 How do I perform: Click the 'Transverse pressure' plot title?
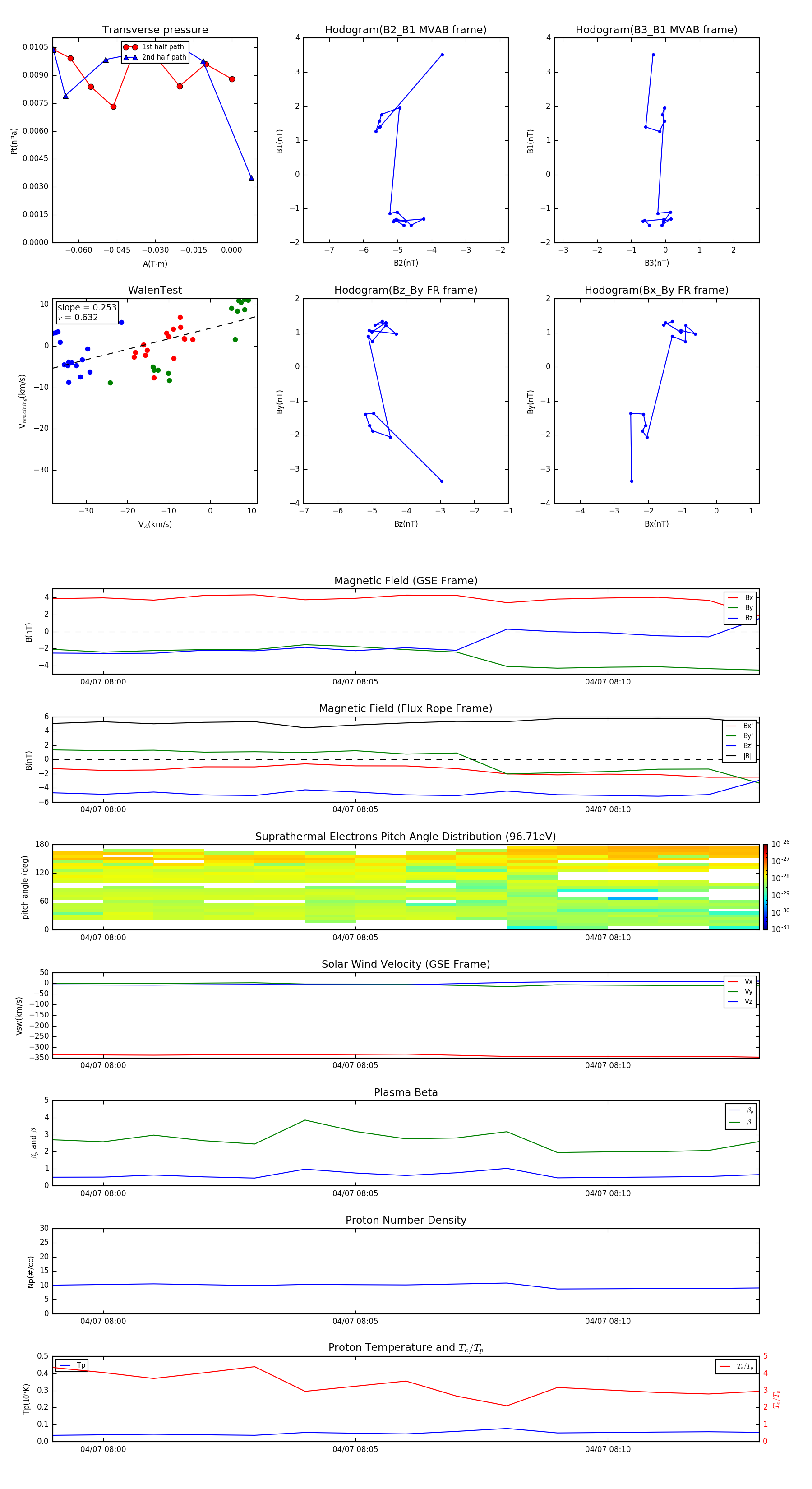[155, 30]
